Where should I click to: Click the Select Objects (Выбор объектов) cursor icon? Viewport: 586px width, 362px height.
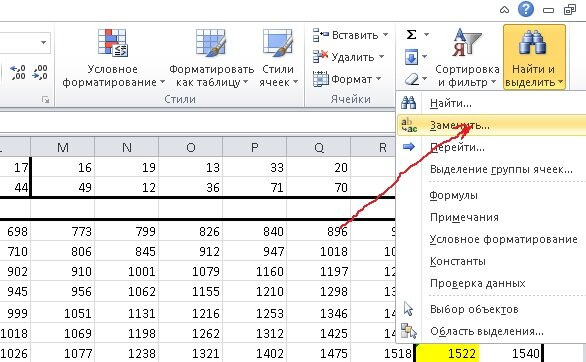click(x=408, y=309)
